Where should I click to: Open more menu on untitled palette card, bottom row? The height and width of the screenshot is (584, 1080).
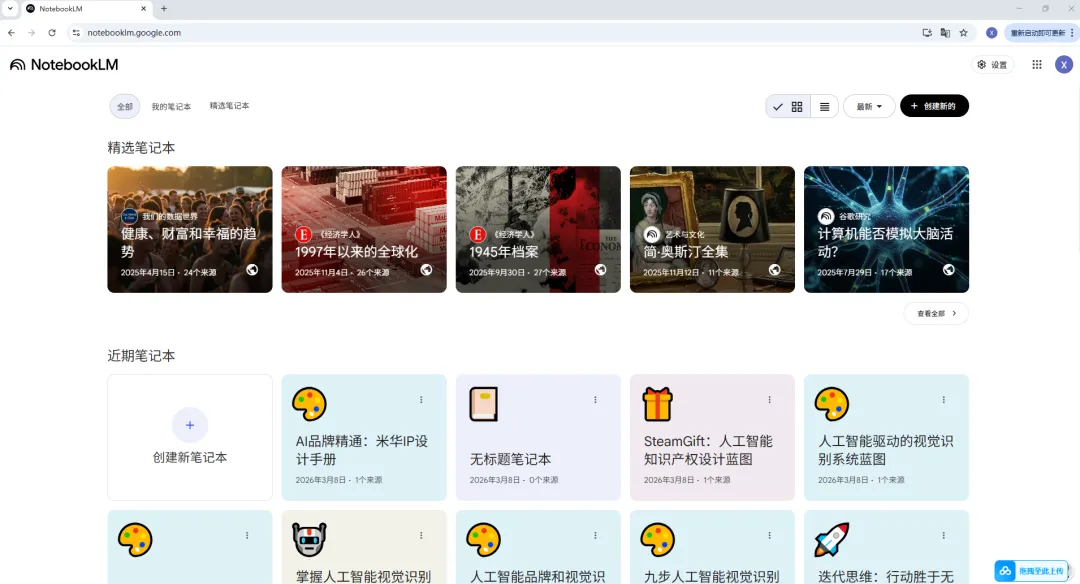pos(247,535)
